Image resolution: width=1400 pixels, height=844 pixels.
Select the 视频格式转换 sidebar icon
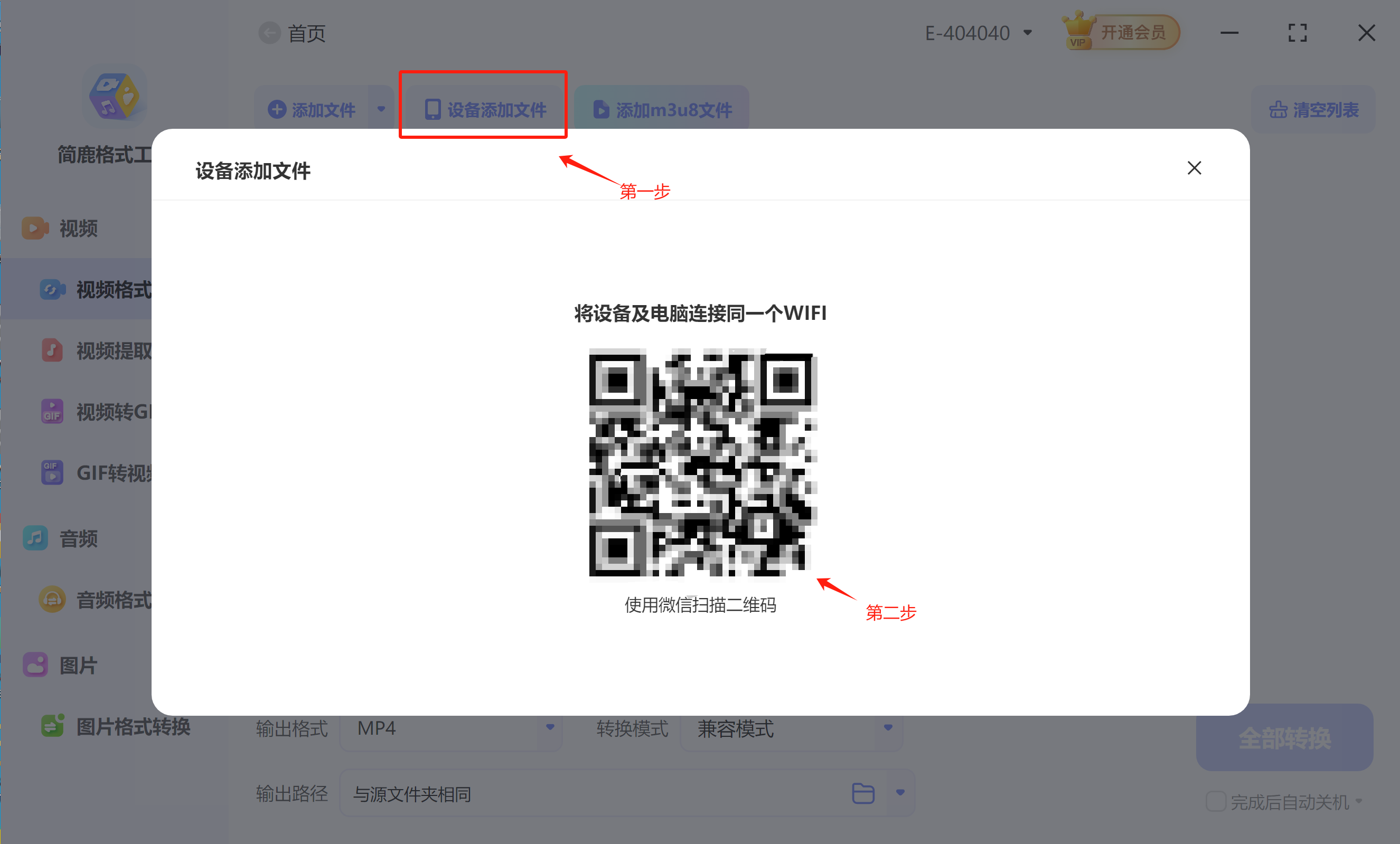(52, 289)
